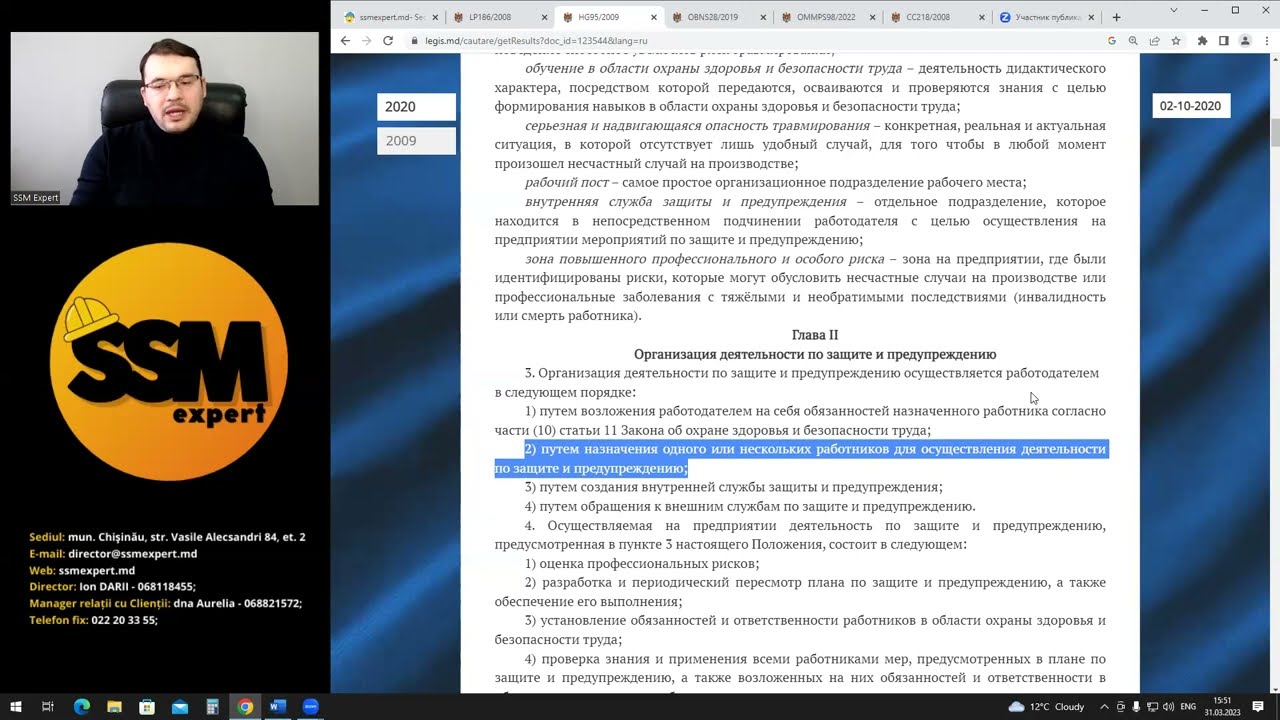
Task: Click line '4) путем обращения к внешним службам'
Action: coord(750,506)
